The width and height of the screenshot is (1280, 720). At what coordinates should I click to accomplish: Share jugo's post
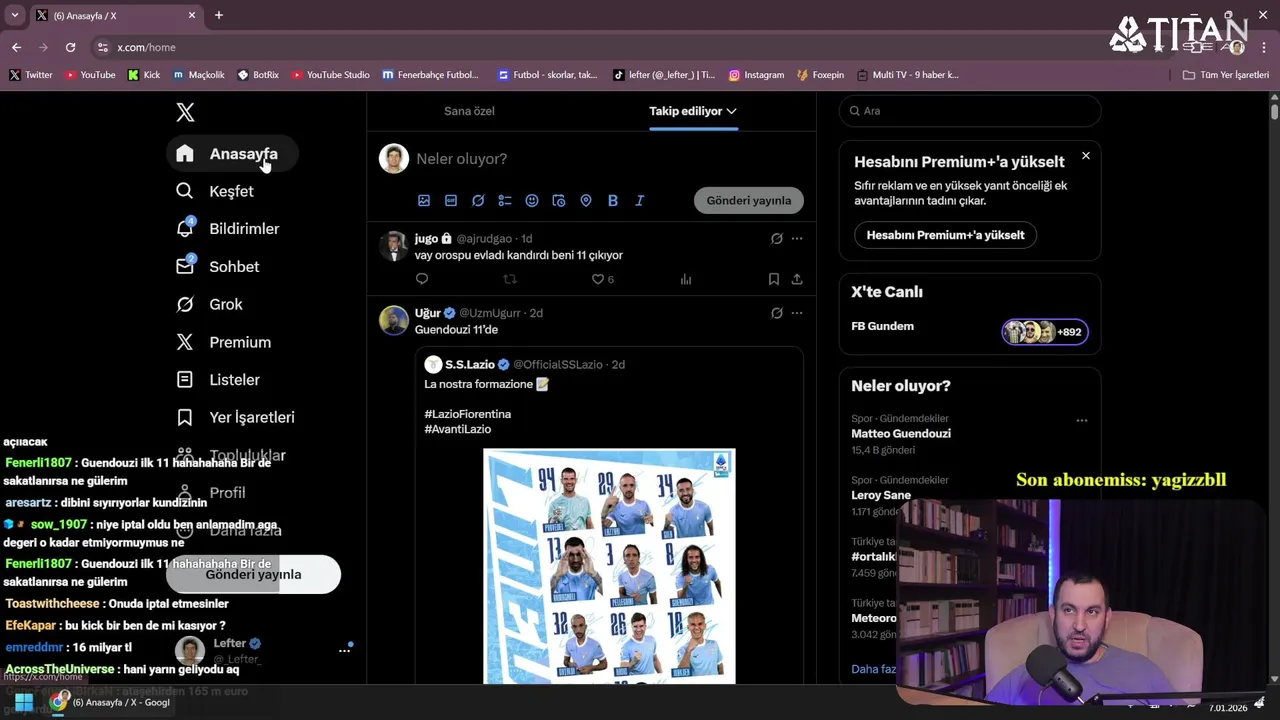797,279
